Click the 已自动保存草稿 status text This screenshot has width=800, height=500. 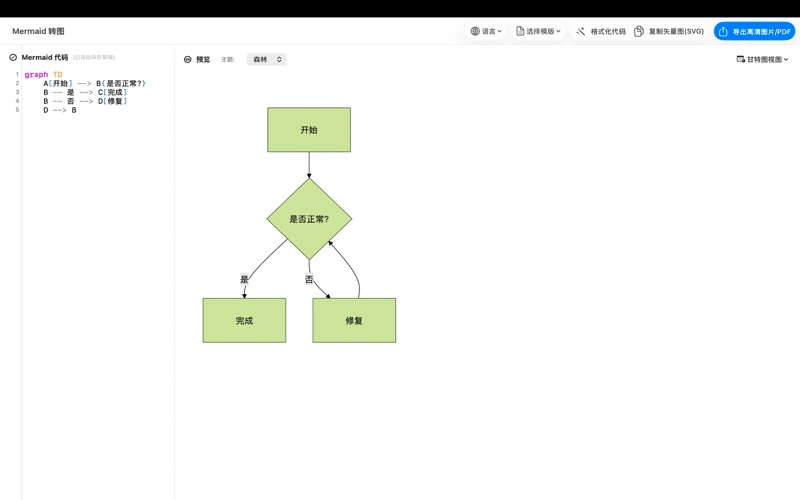(94, 57)
